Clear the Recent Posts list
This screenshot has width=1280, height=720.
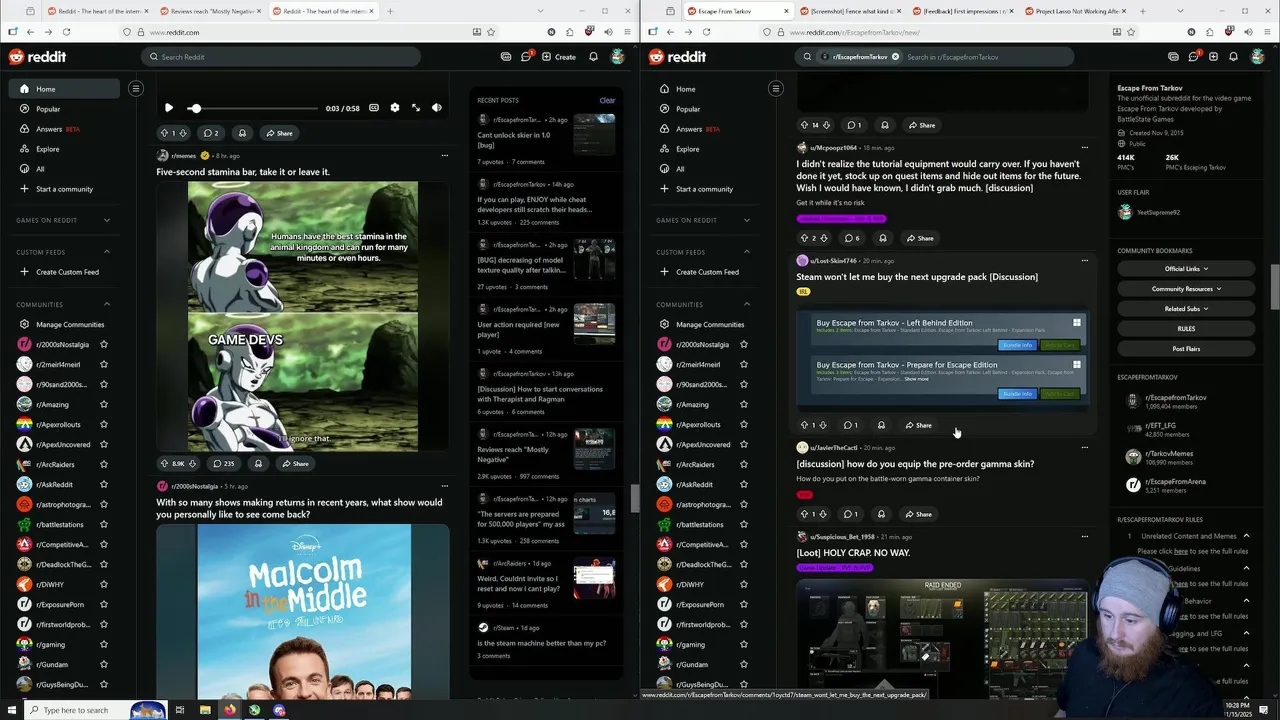[x=607, y=100]
